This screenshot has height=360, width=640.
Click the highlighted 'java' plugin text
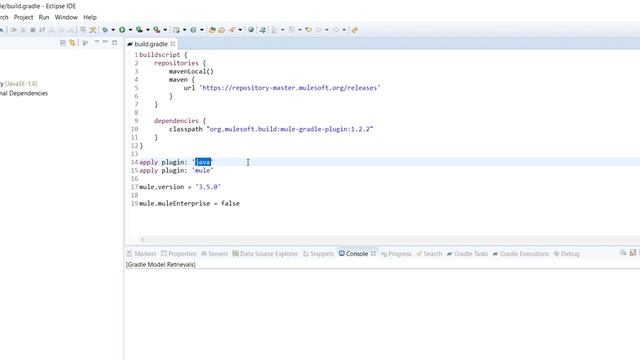[x=203, y=162]
